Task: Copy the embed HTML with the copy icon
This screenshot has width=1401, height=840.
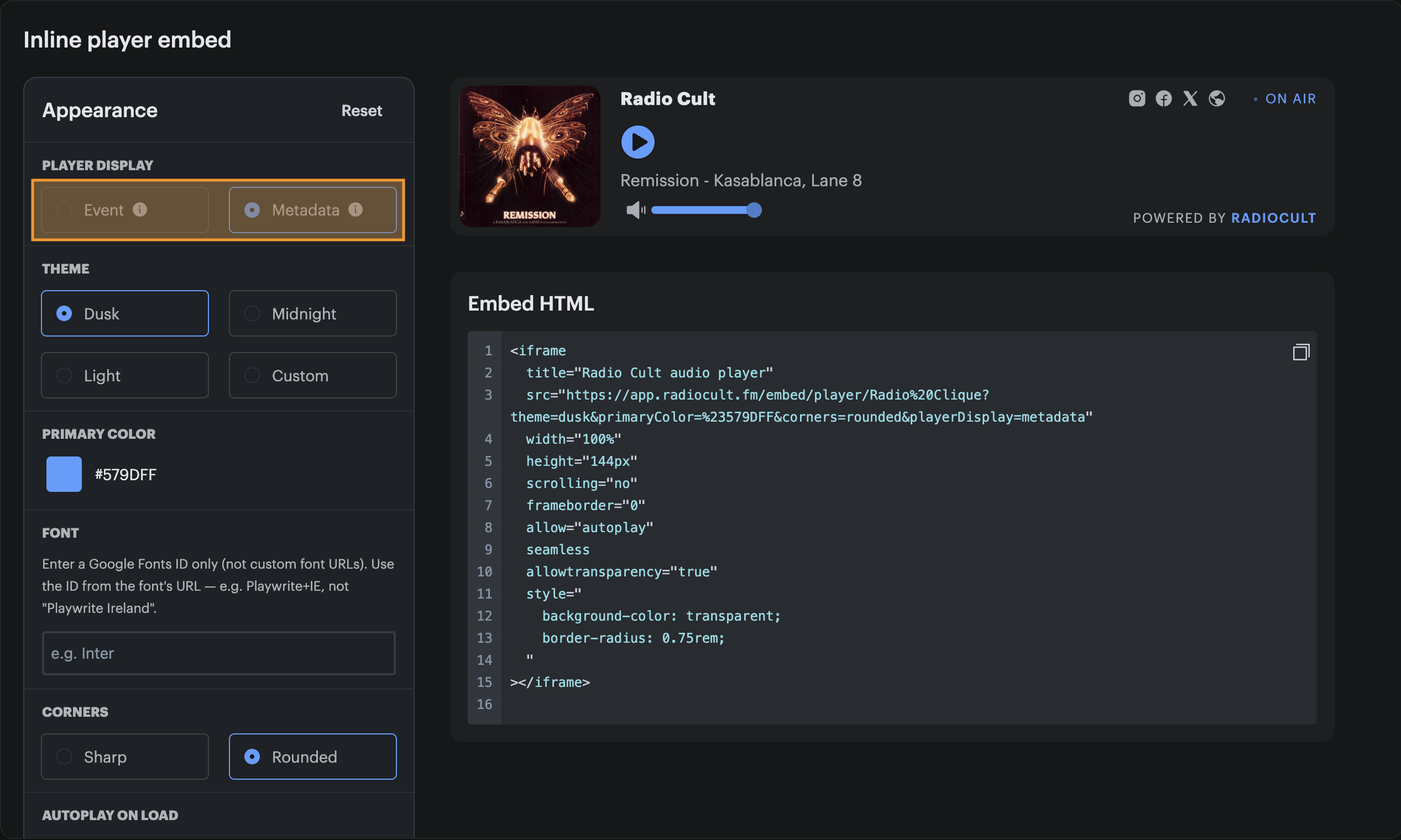Action: pos(1301,351)
